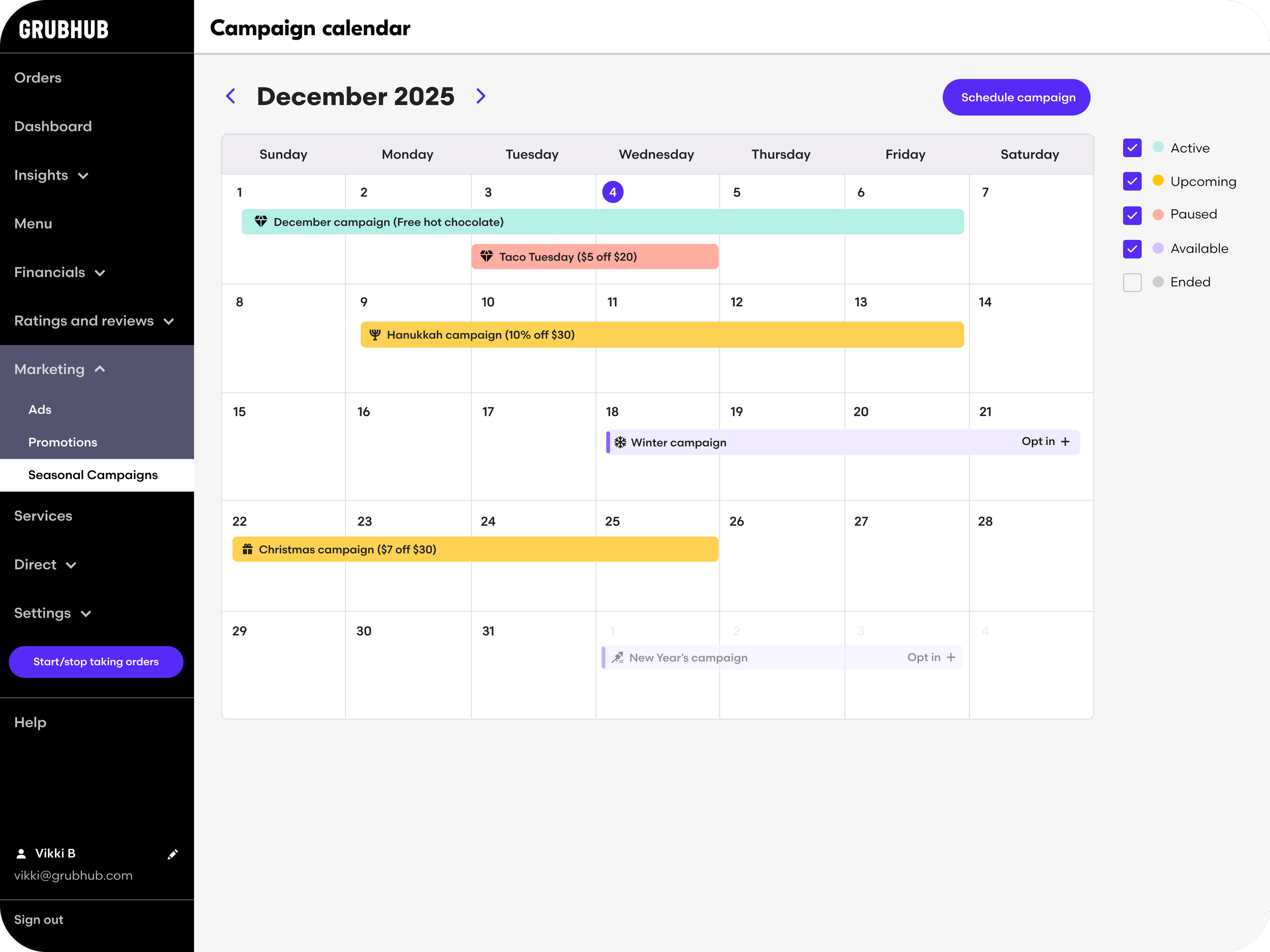Expand the Insights menu chevron
This screenshot has width=1270, height=952.
[83, 176]
